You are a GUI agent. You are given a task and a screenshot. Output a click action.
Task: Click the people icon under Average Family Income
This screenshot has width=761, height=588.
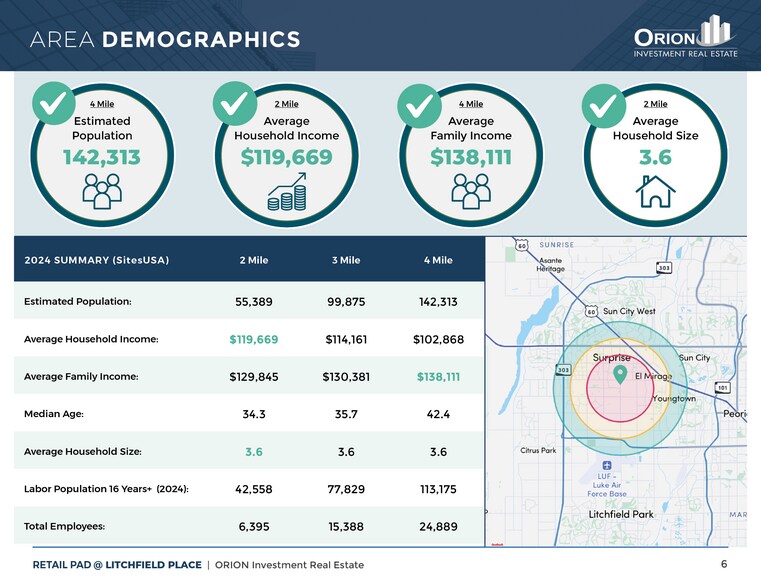[470, 190]
